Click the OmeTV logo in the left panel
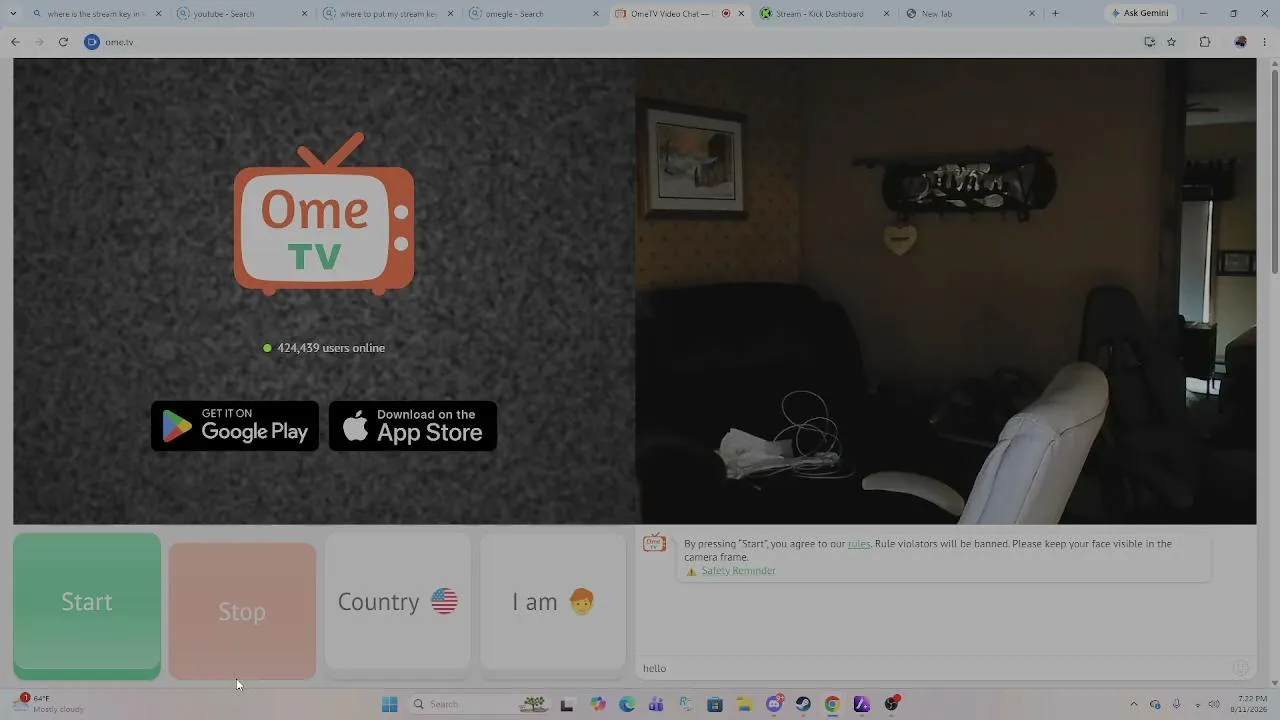 point(324,214)
